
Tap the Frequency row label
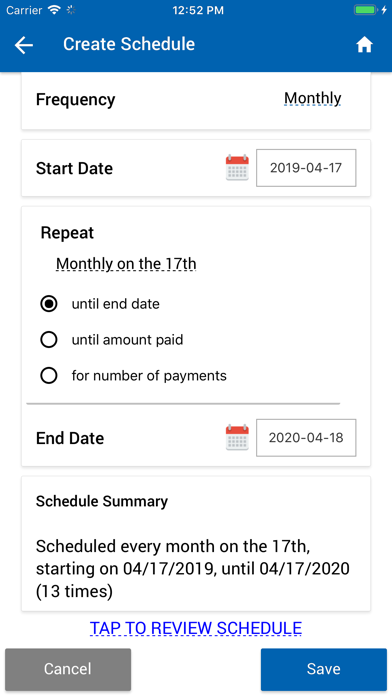(75, 100)
